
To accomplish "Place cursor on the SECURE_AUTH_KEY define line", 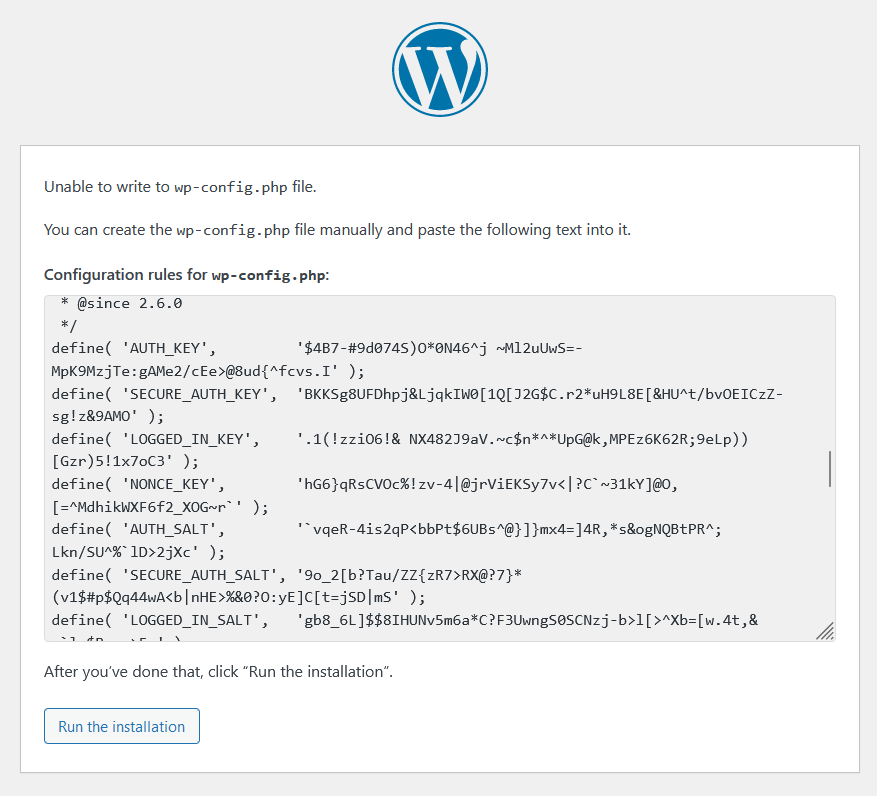I will point(417,394).
